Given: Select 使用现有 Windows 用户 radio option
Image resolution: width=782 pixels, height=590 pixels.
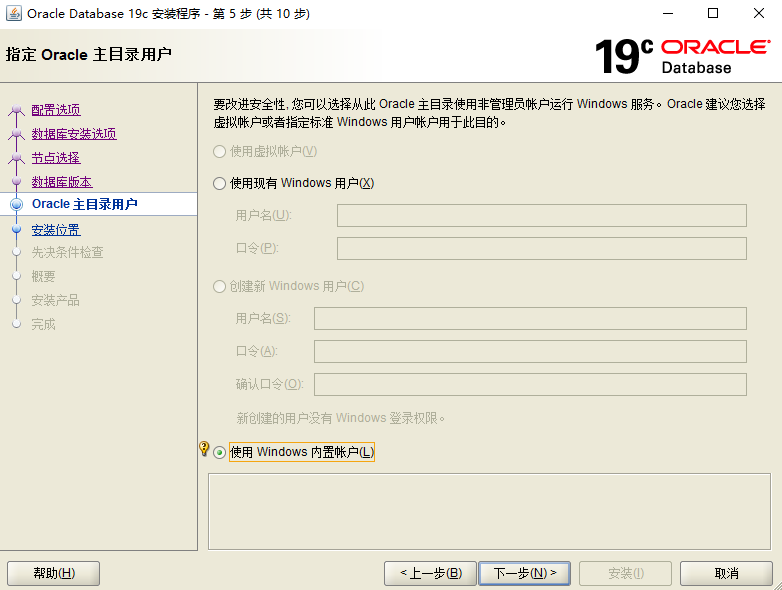Looking at the screenshot, I should [220, 183].
